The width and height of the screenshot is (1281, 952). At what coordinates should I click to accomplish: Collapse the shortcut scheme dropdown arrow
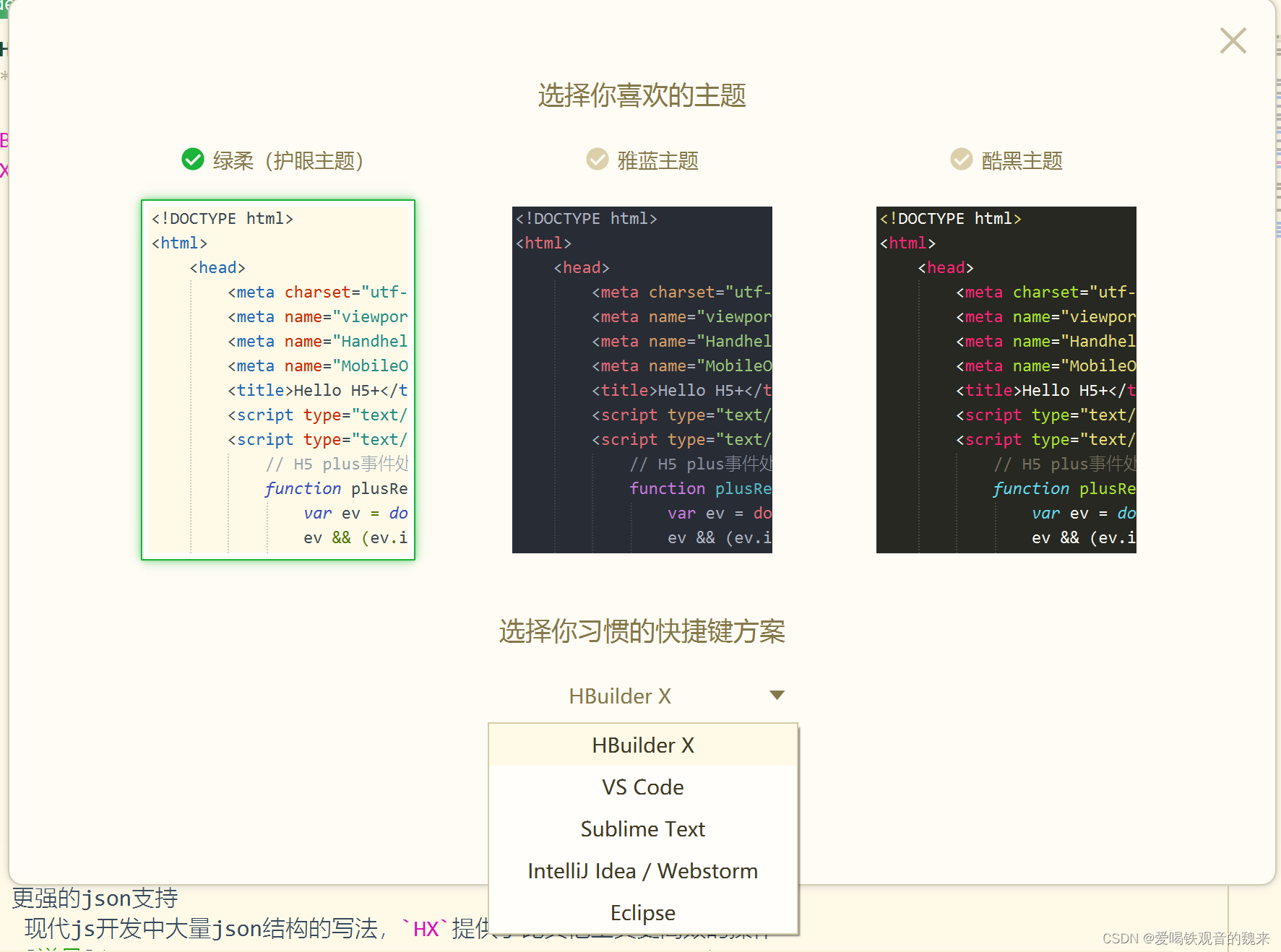coord(777,696)
